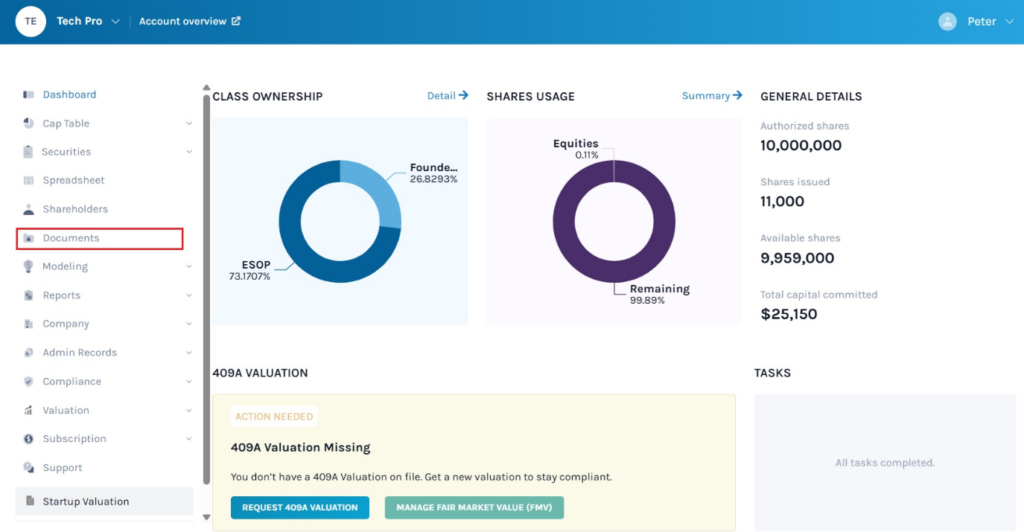1024x532 pixels.
Task: Click the Shareholders person icon
Action: tap(28, 210)
